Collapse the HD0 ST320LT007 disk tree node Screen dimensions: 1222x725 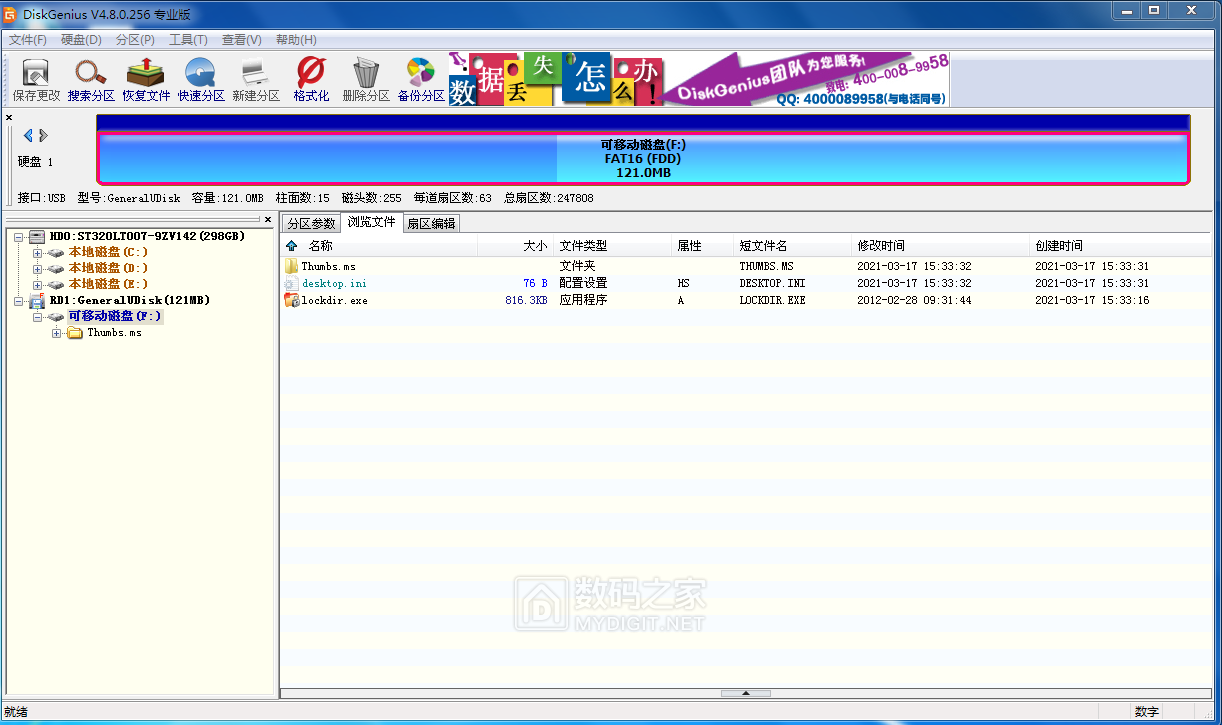19,237
